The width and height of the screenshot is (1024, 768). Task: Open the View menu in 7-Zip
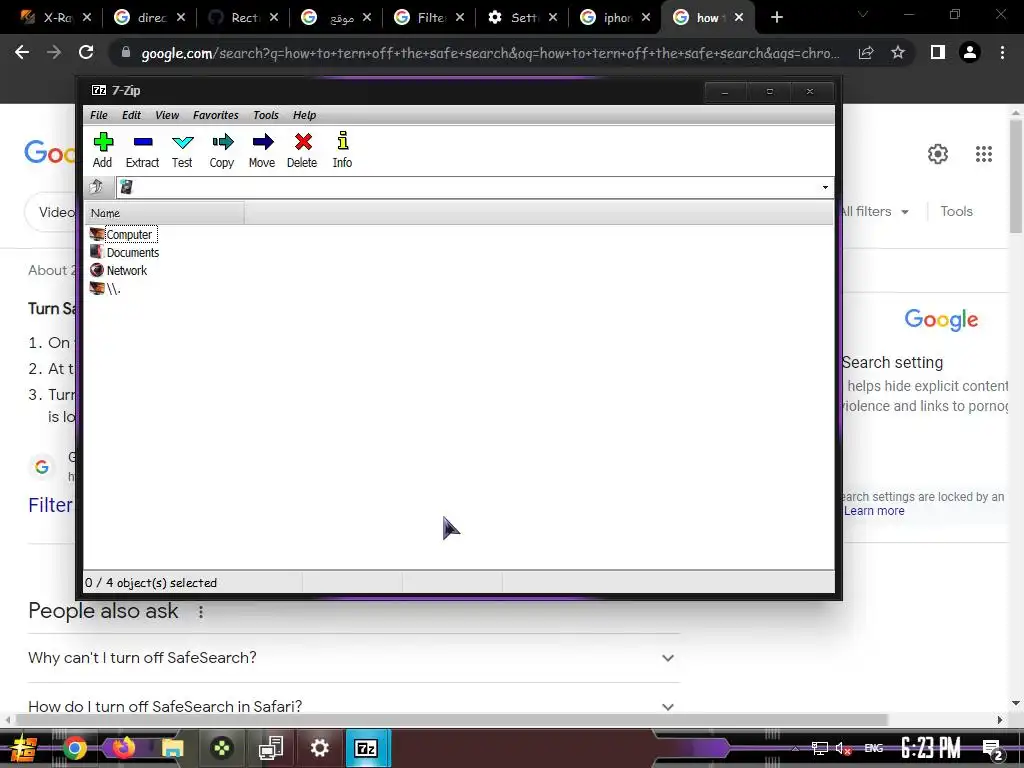pyautogui.click(x=167, y=115)
